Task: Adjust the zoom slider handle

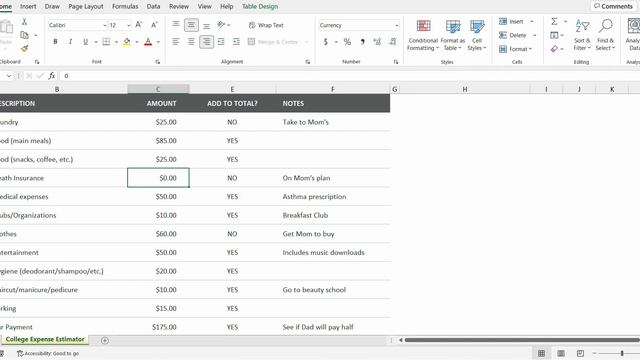Action: 622,353
